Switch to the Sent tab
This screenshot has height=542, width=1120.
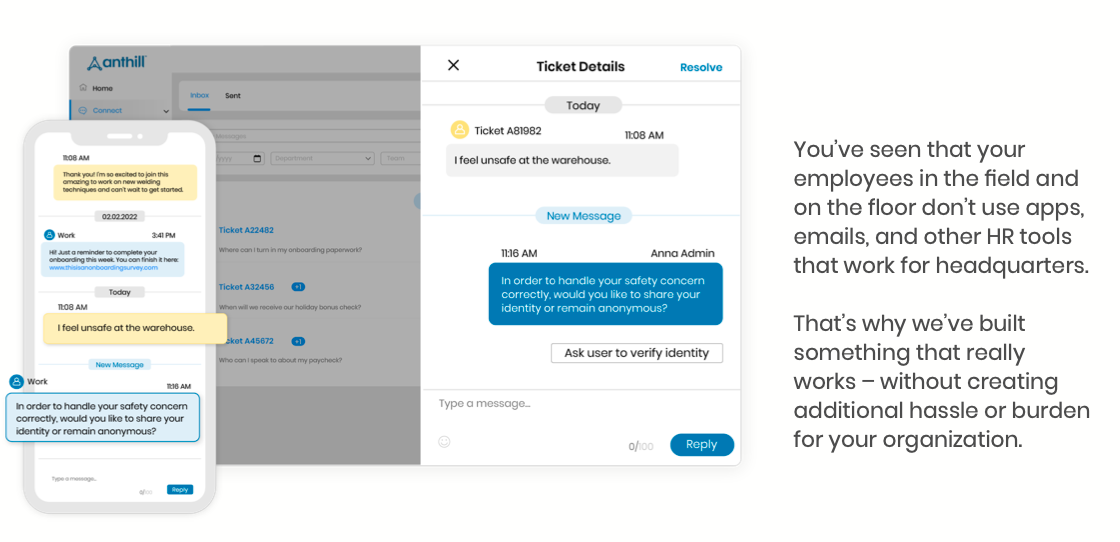232,96
